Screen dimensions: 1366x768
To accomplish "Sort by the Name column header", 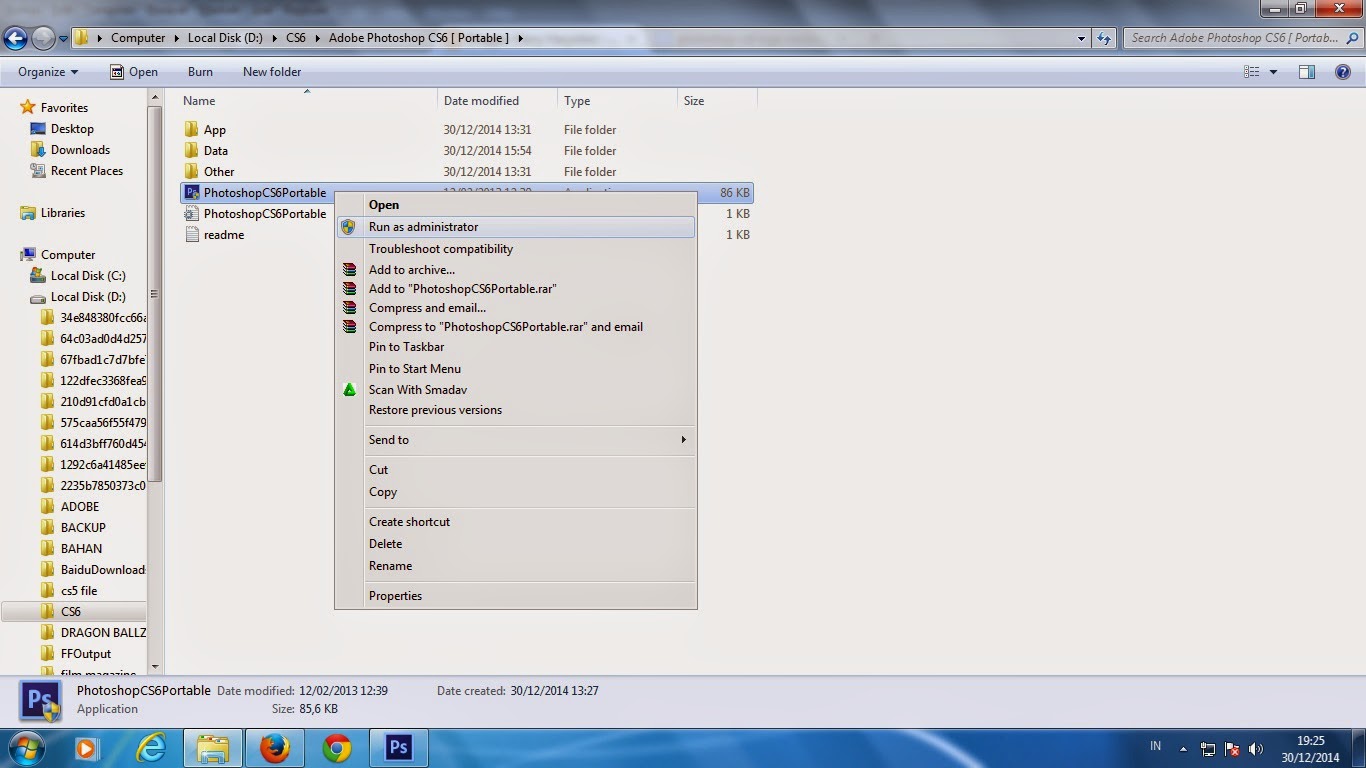I will click(x=308, y=101).
